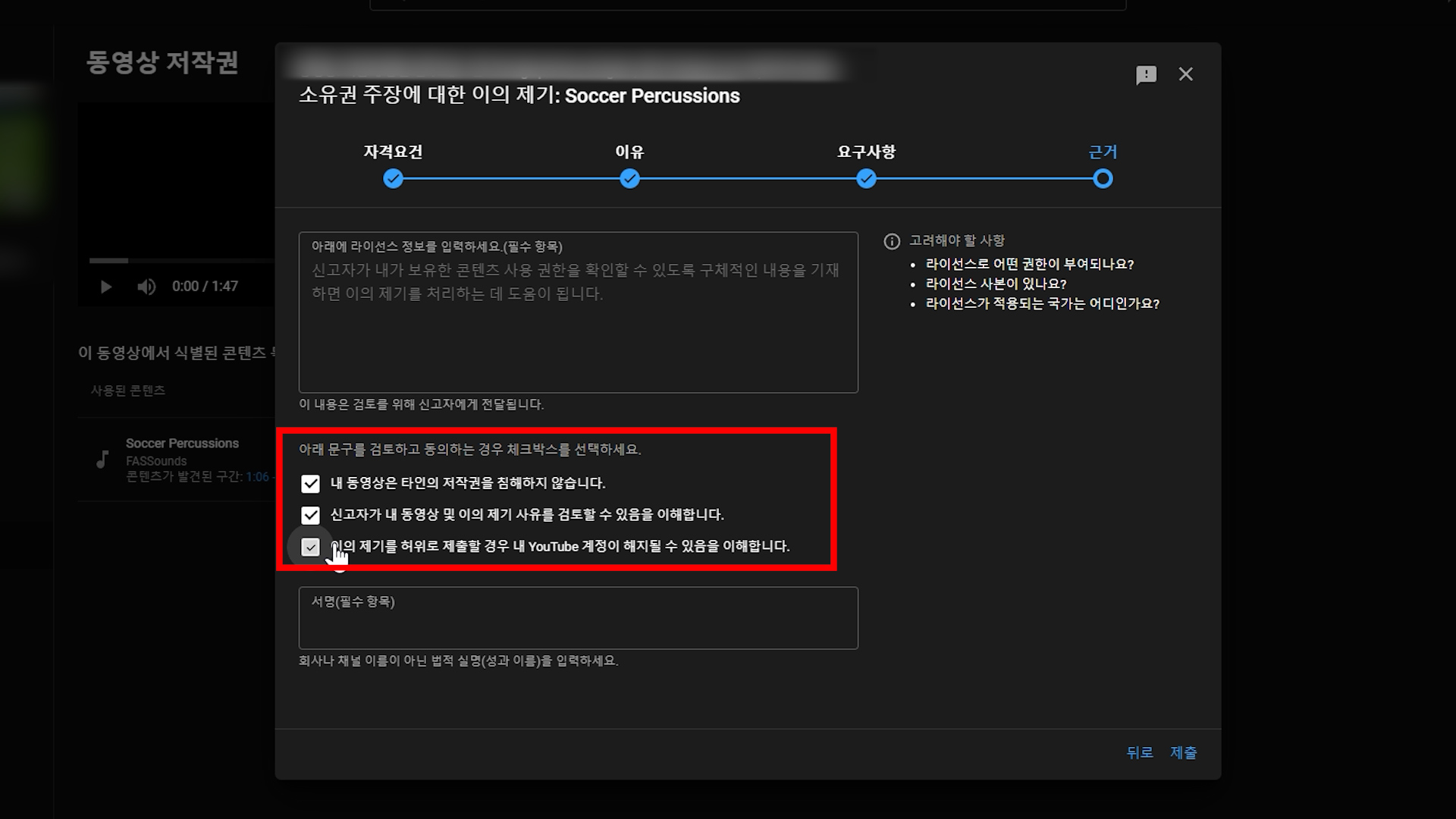This screenshot has height=819, width=1456.
Task: Select the 근거 step circle
Action: (x=1103, y=179)
